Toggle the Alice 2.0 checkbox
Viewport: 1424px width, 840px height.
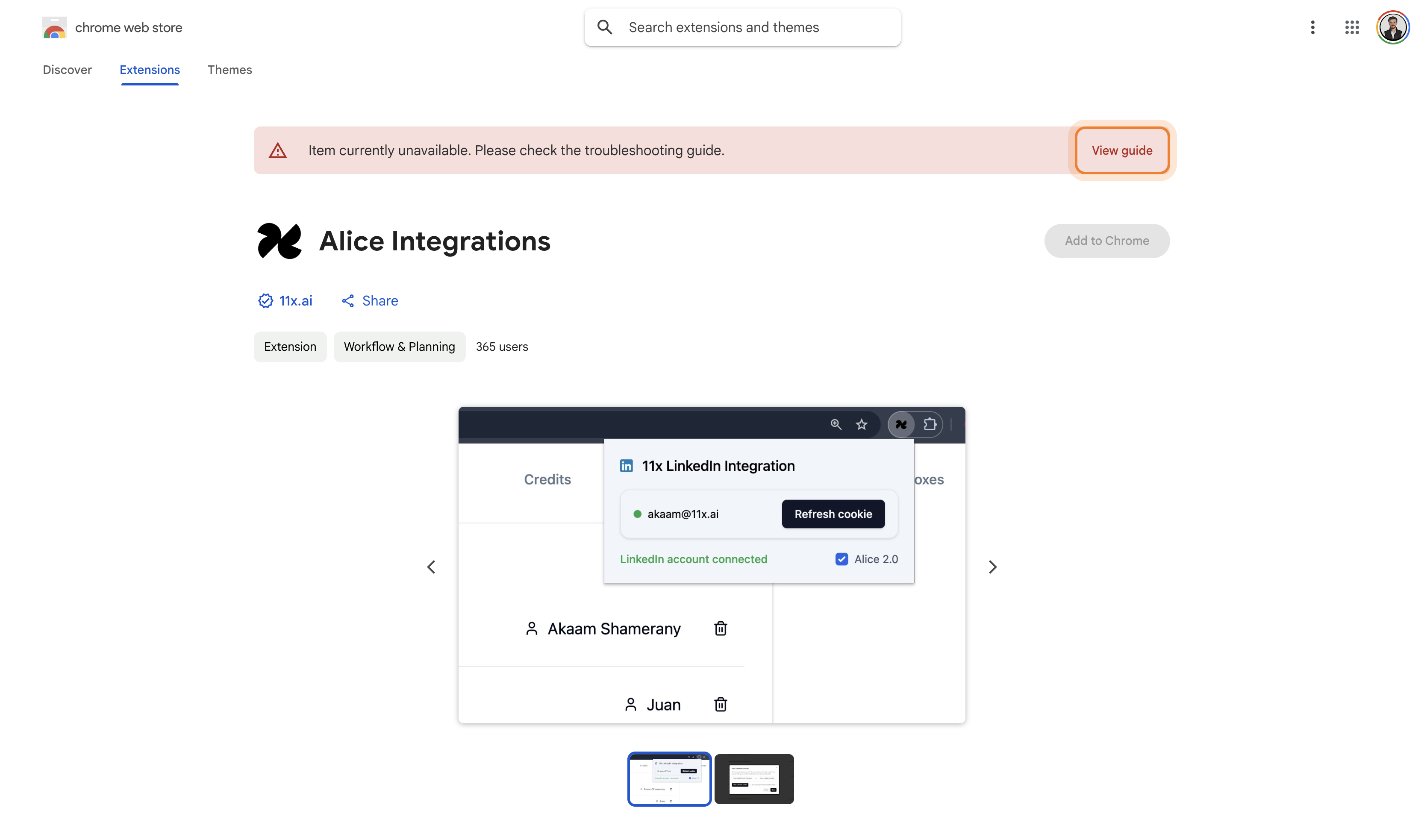841,559
